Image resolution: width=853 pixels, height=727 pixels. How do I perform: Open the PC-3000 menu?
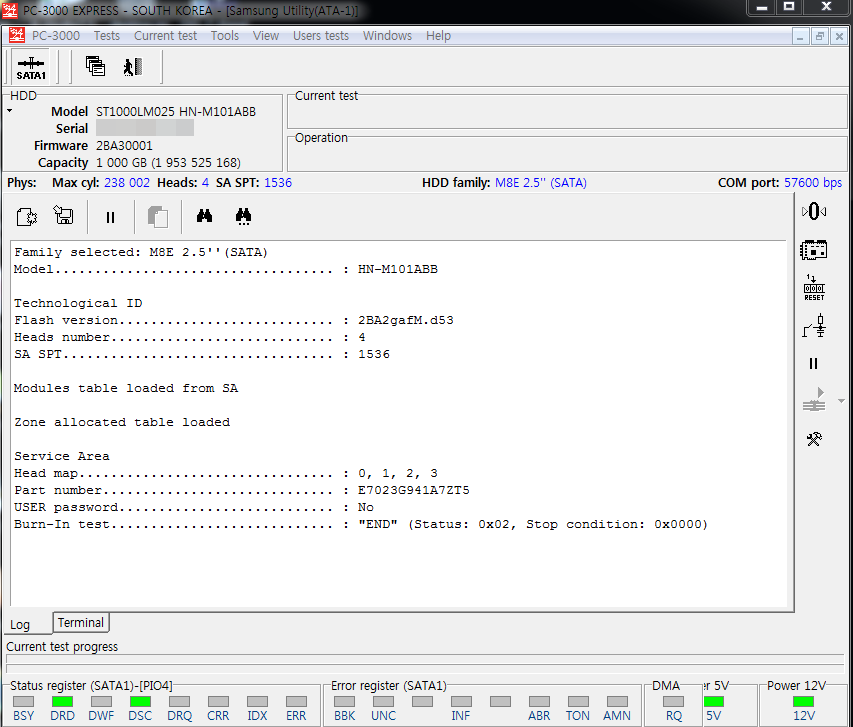(55, 36)
